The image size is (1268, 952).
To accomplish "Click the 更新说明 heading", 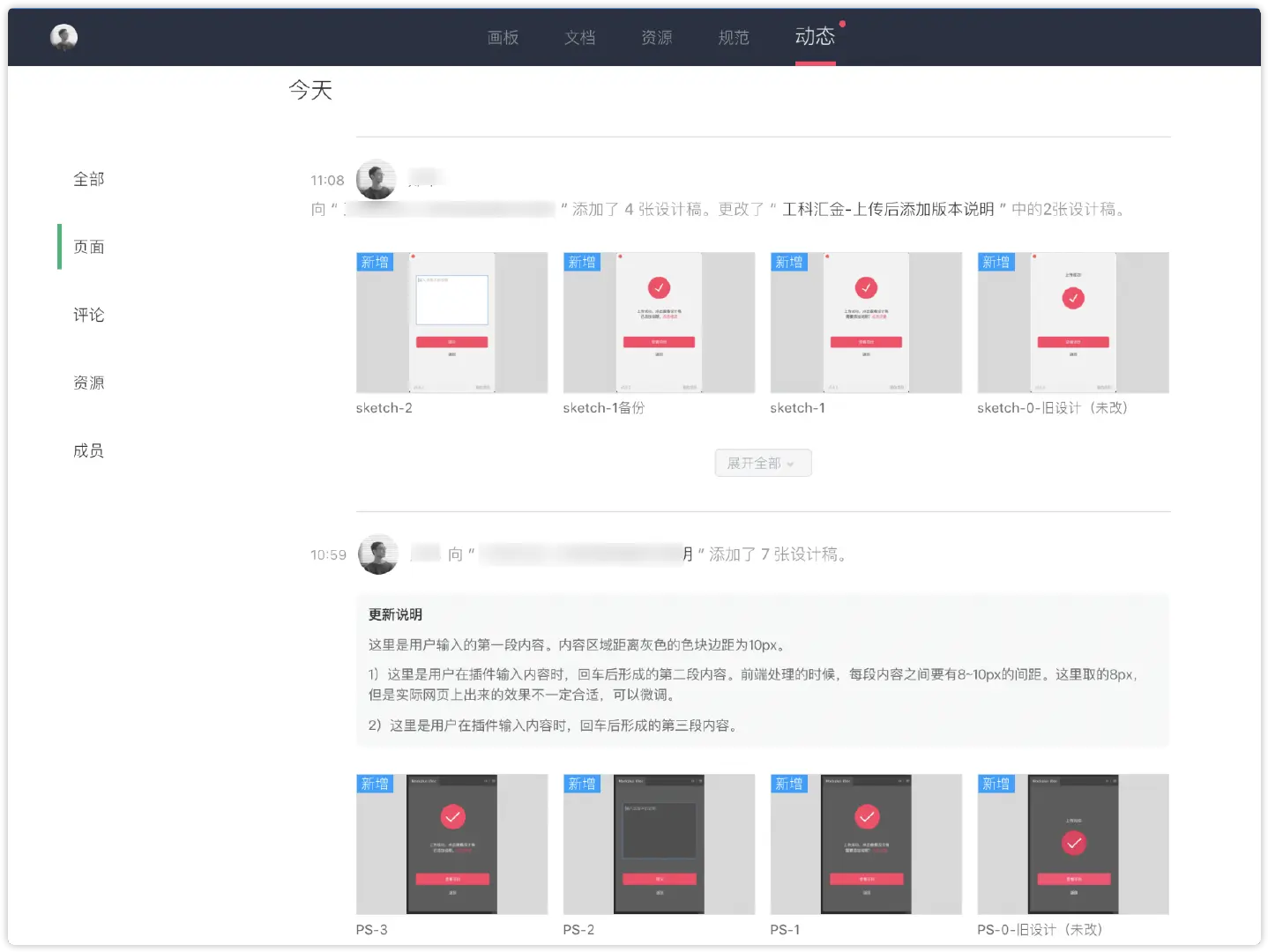I will pos(395,614).
